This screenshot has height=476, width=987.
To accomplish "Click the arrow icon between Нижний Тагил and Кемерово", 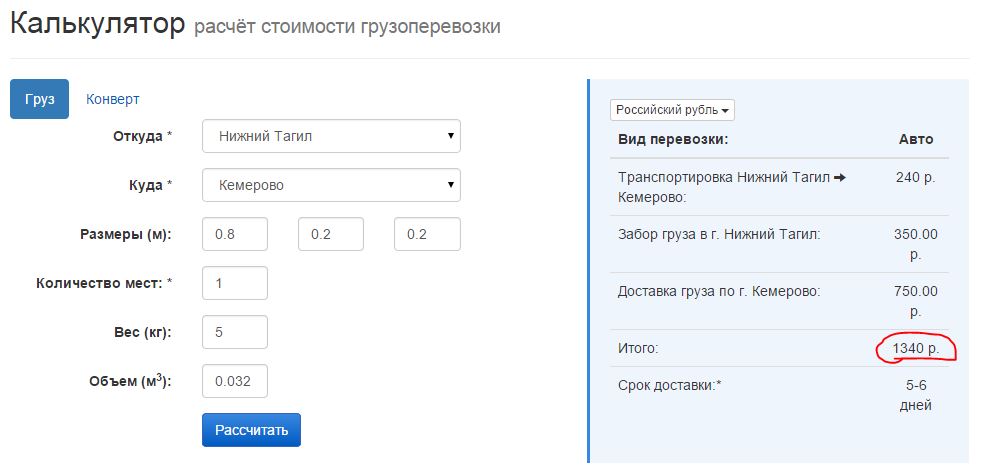I will 839,178.
